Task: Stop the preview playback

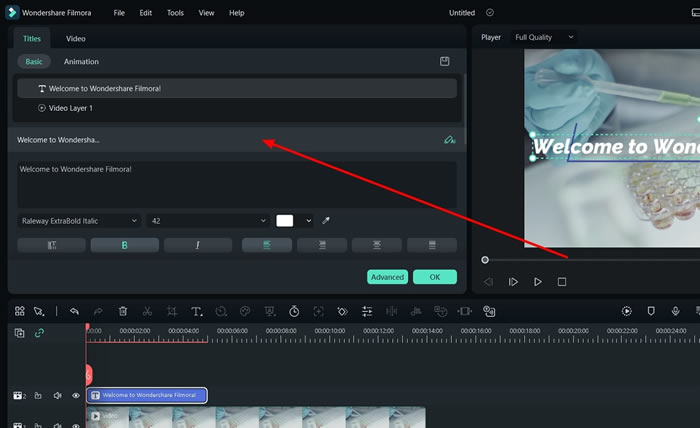Action: (562, 282)
